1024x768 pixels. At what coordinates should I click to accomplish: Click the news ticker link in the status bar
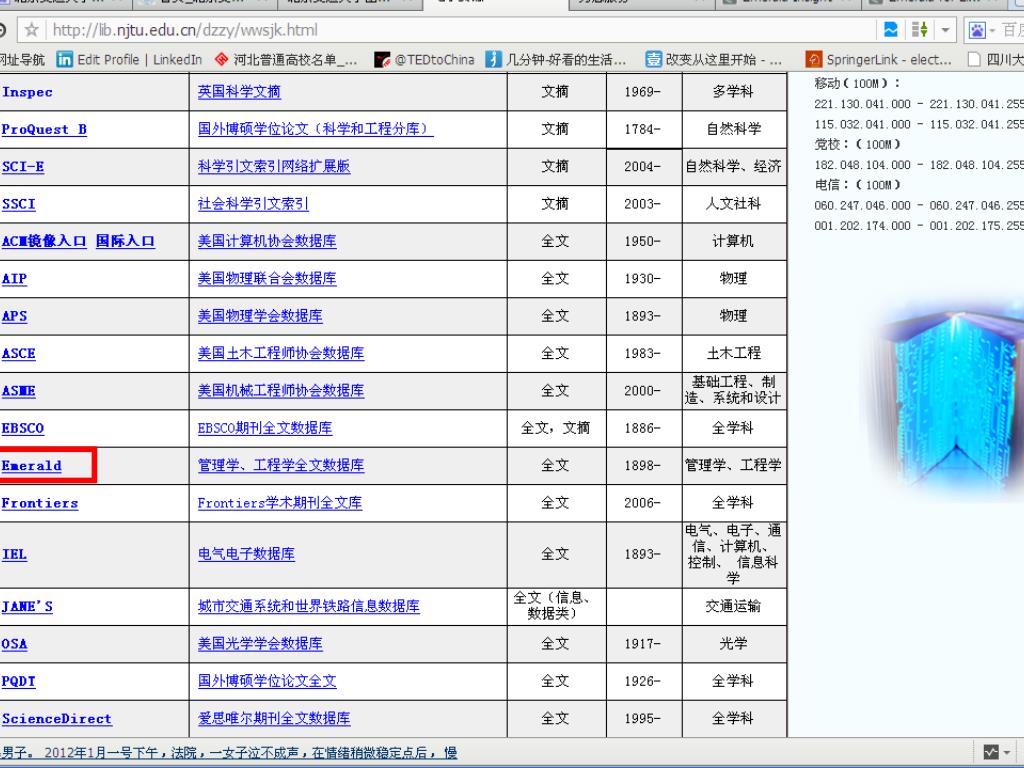[x=229, y=753]
